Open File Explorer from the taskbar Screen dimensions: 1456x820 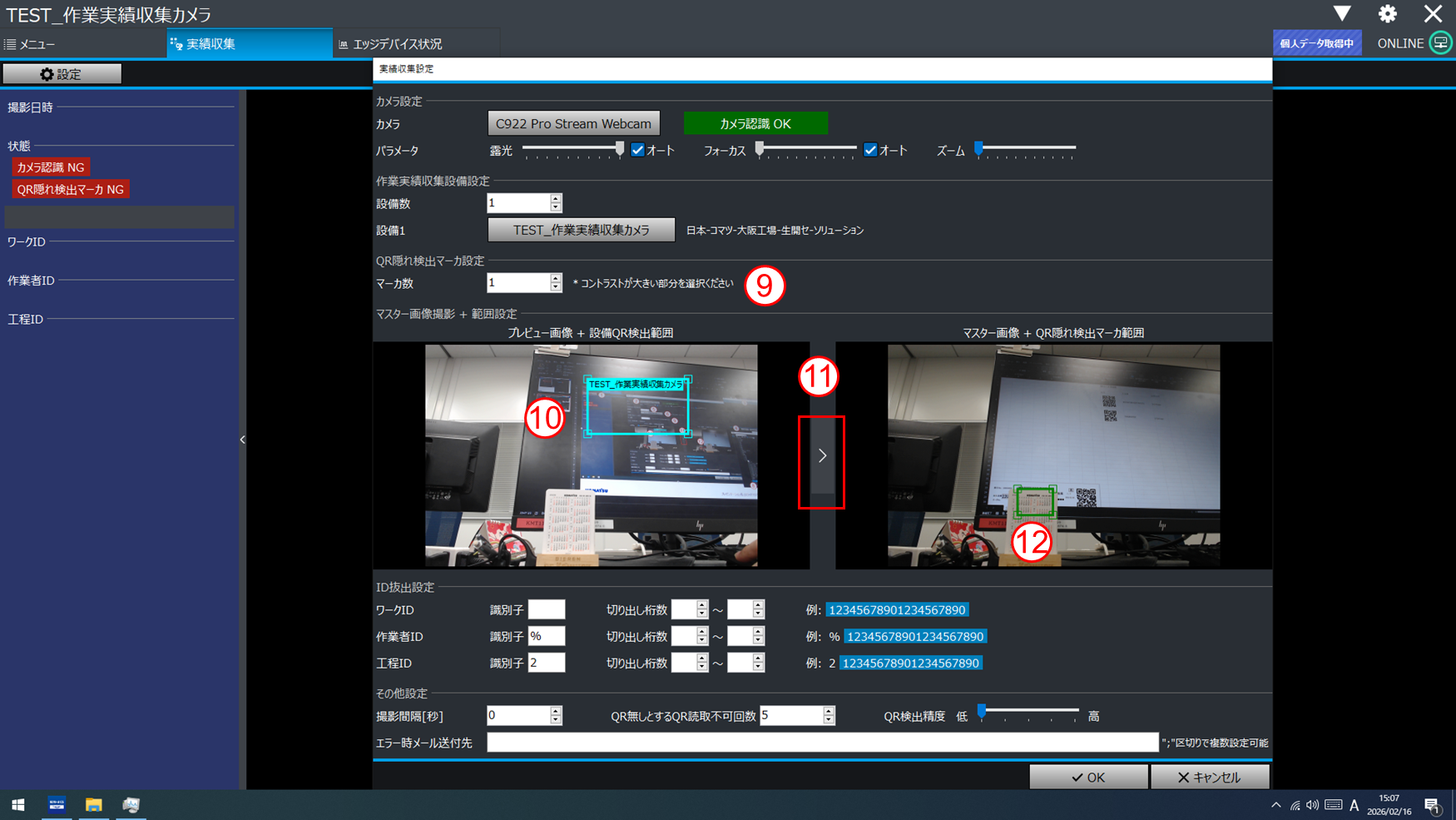click(x=93, y=804)
